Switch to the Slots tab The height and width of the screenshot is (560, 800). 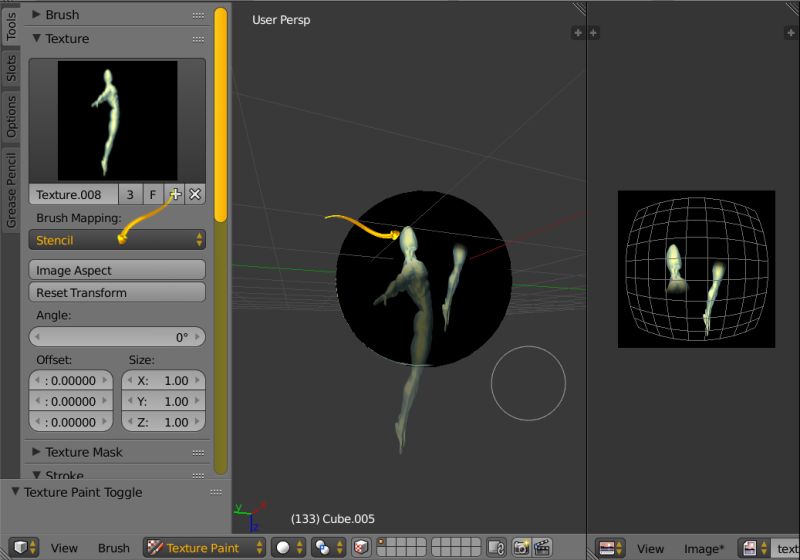coord(11,69)
